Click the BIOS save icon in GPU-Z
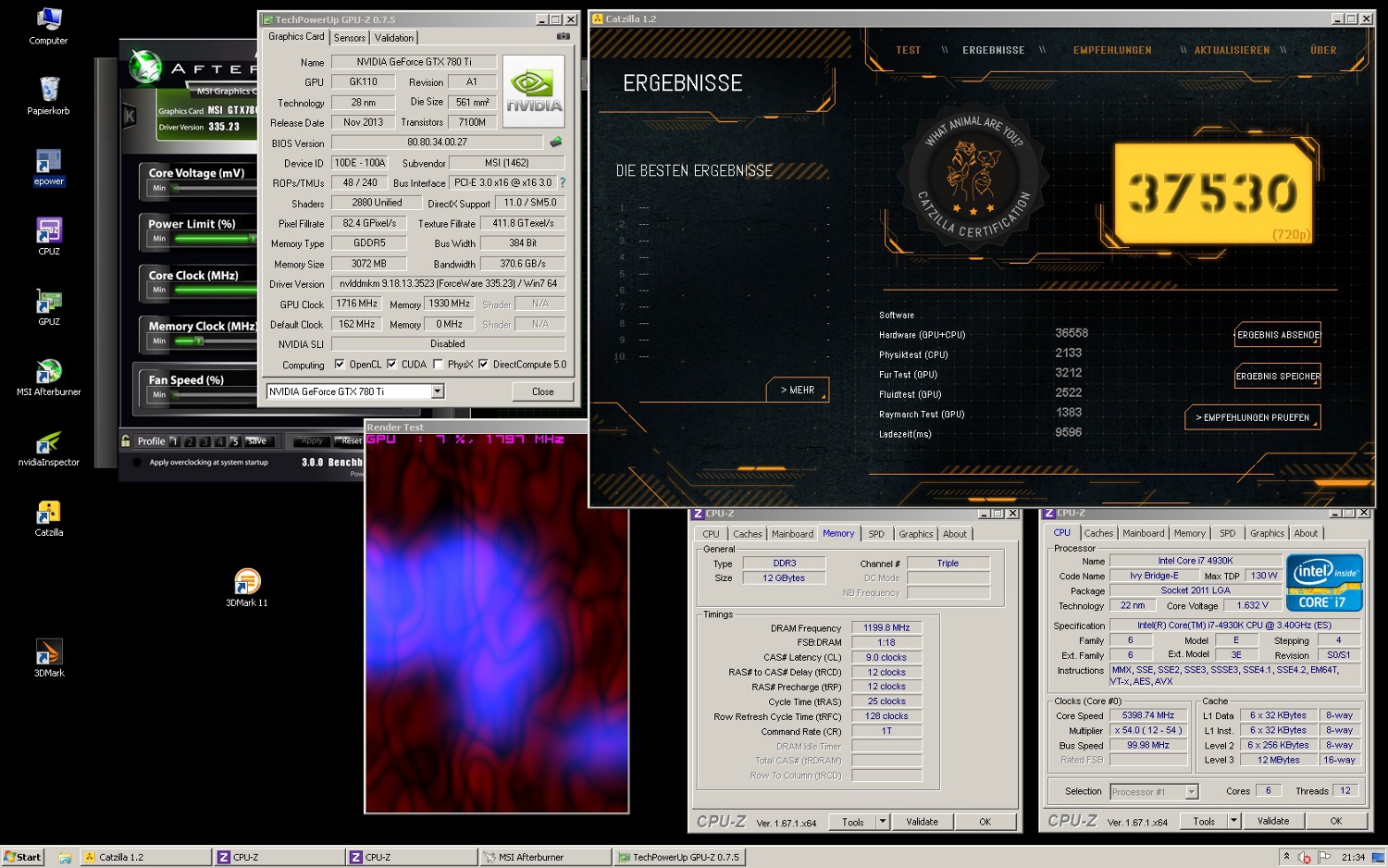This screenshot has width=1388, height=868. coord(556,143)
